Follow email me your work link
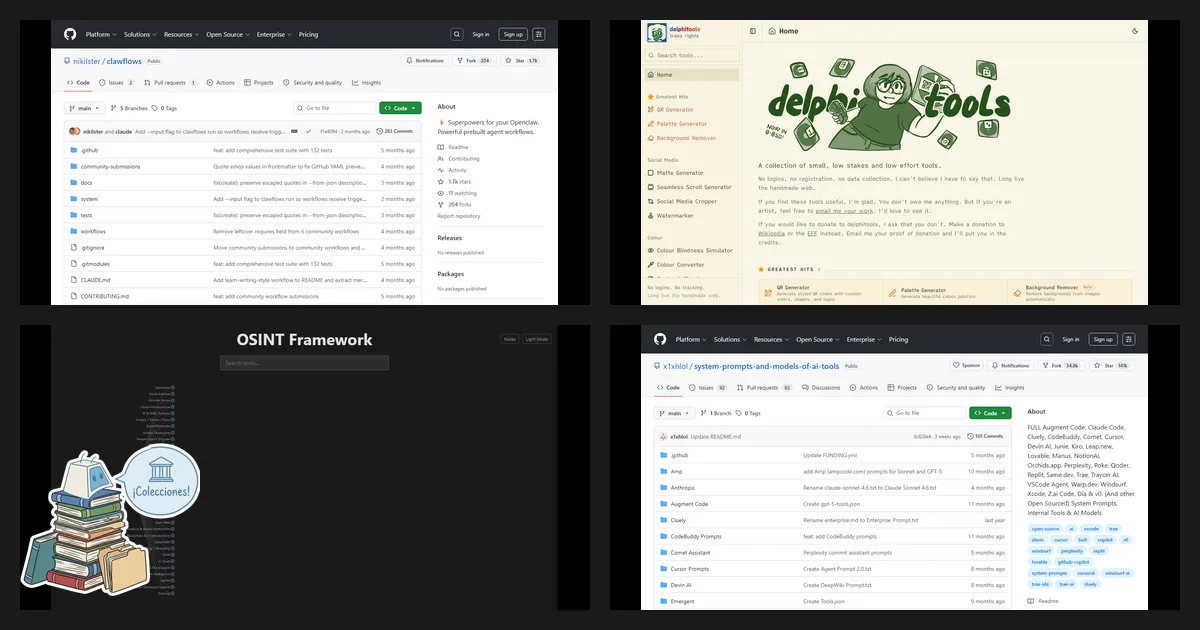Viewport: 1200px width, 630px height. coord(842,210)
